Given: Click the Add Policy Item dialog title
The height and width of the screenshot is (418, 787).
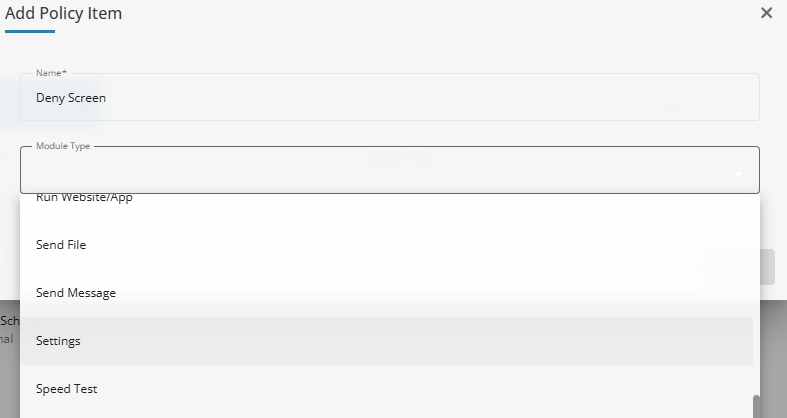Looking at the screenshot, I should pyautogui.click(x=64, y=13).
